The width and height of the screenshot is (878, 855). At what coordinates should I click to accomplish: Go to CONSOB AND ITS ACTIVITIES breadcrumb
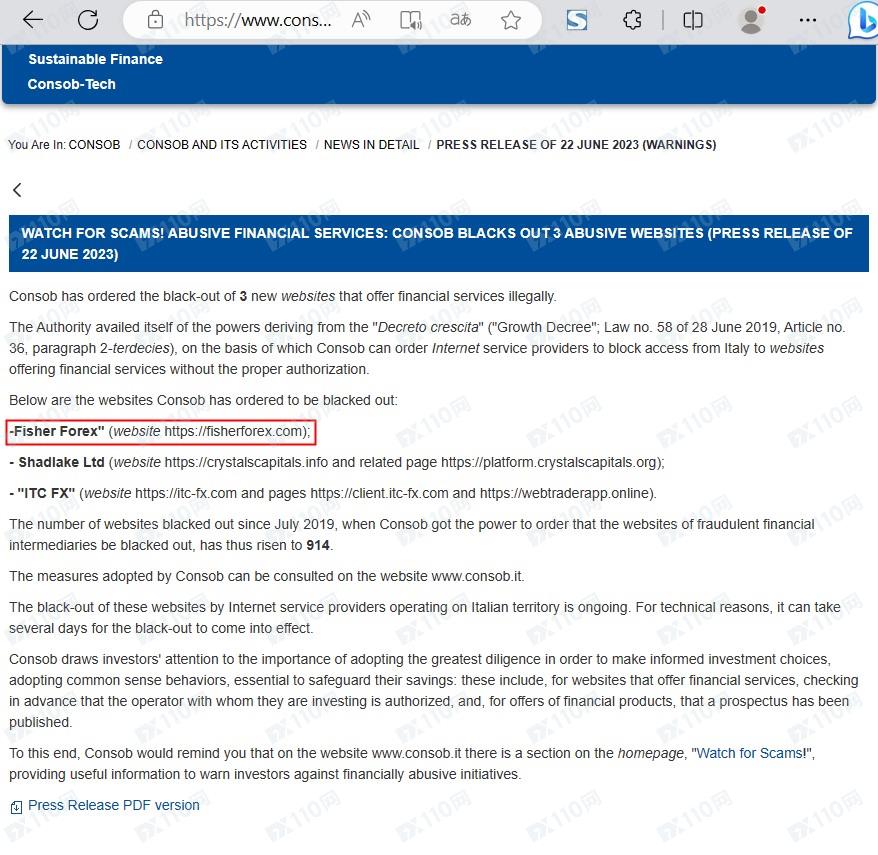click(222, 145)
